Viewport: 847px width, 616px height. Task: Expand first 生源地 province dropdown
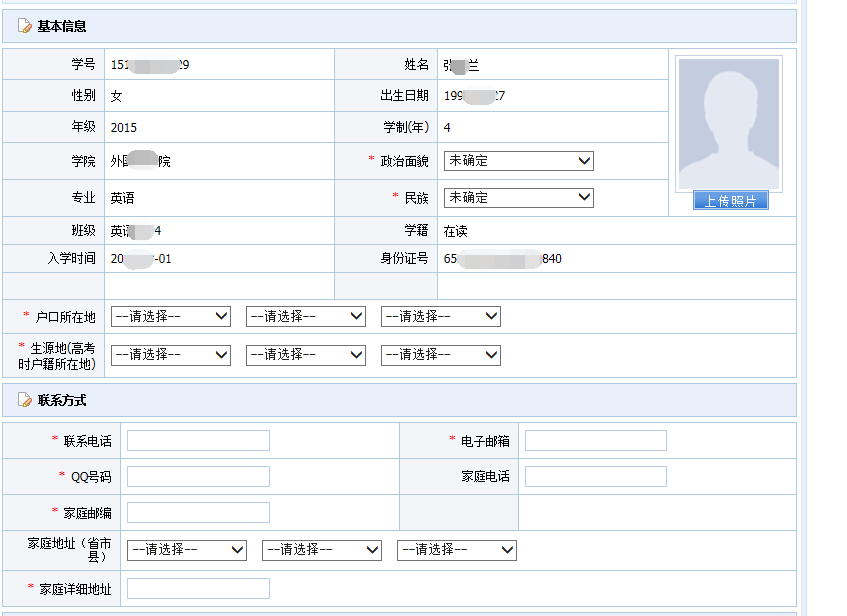170,355
